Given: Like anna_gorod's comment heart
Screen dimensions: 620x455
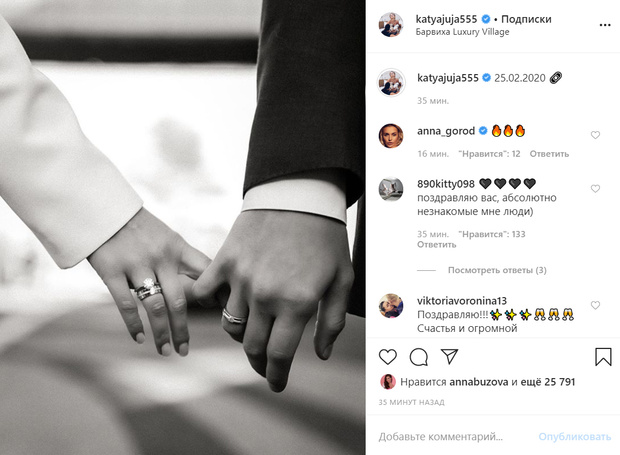Looking at the screenshot, I should [x=595, y=135].
